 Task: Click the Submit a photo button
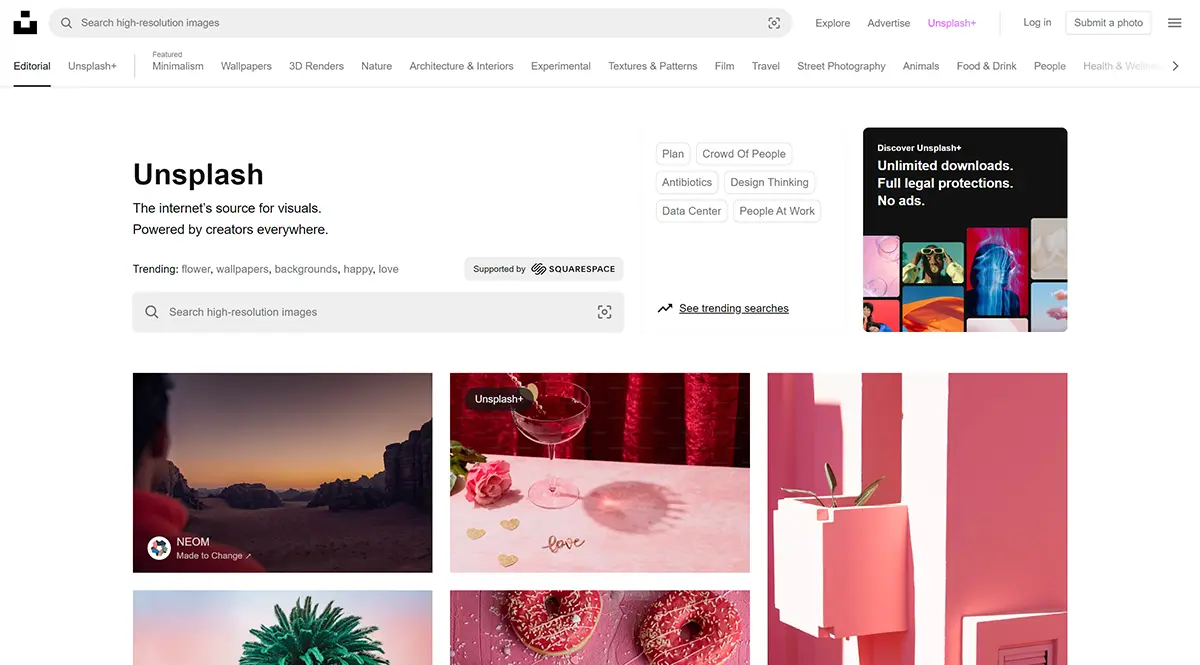pos(1108,23)
